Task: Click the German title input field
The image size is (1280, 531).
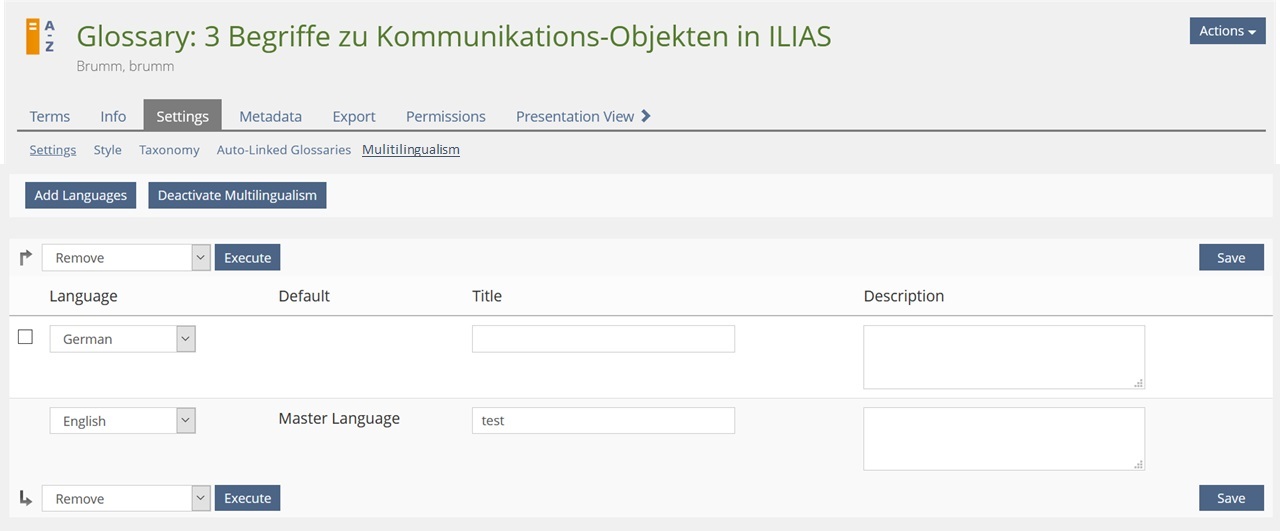Action: click(x=603, y=339)
